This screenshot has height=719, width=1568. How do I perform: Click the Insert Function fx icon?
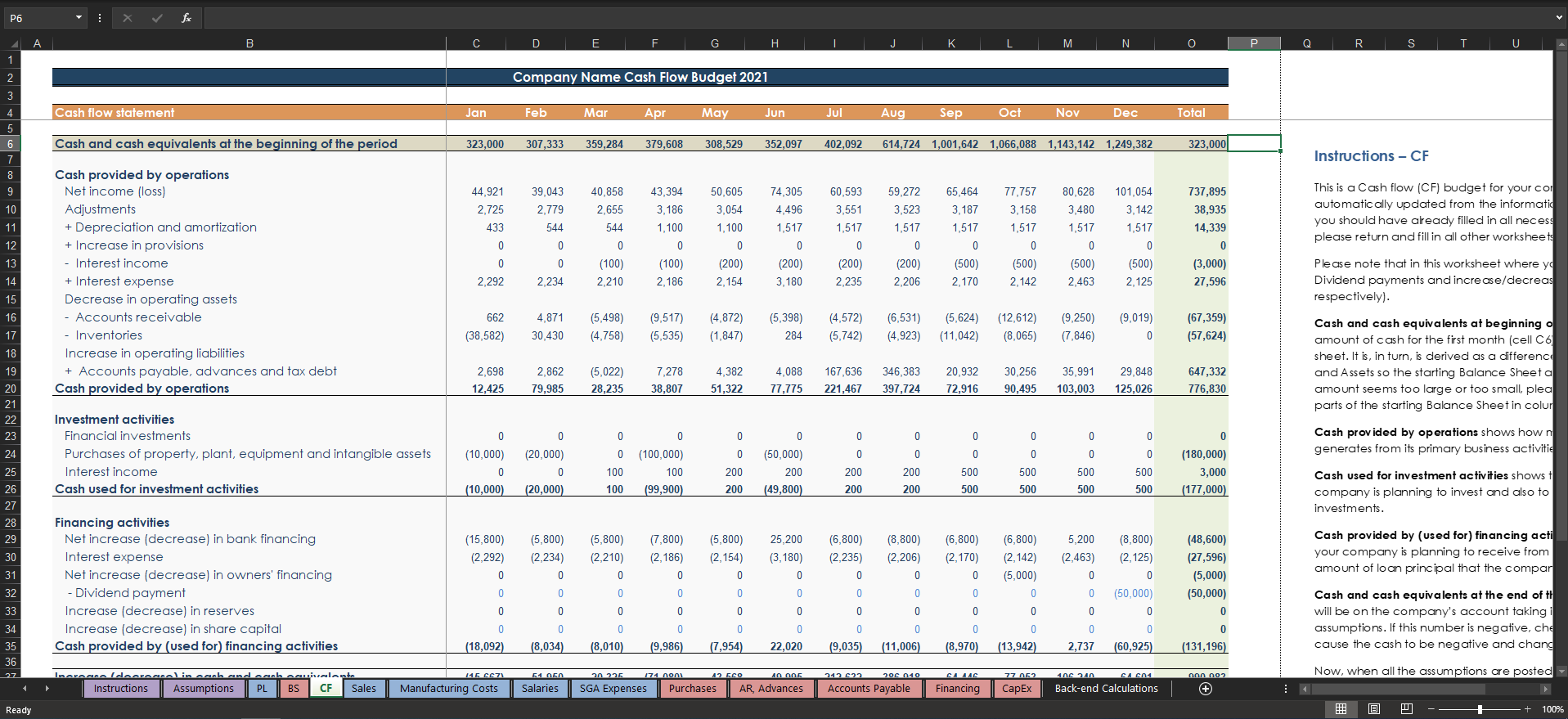click(x=186, y=18)
